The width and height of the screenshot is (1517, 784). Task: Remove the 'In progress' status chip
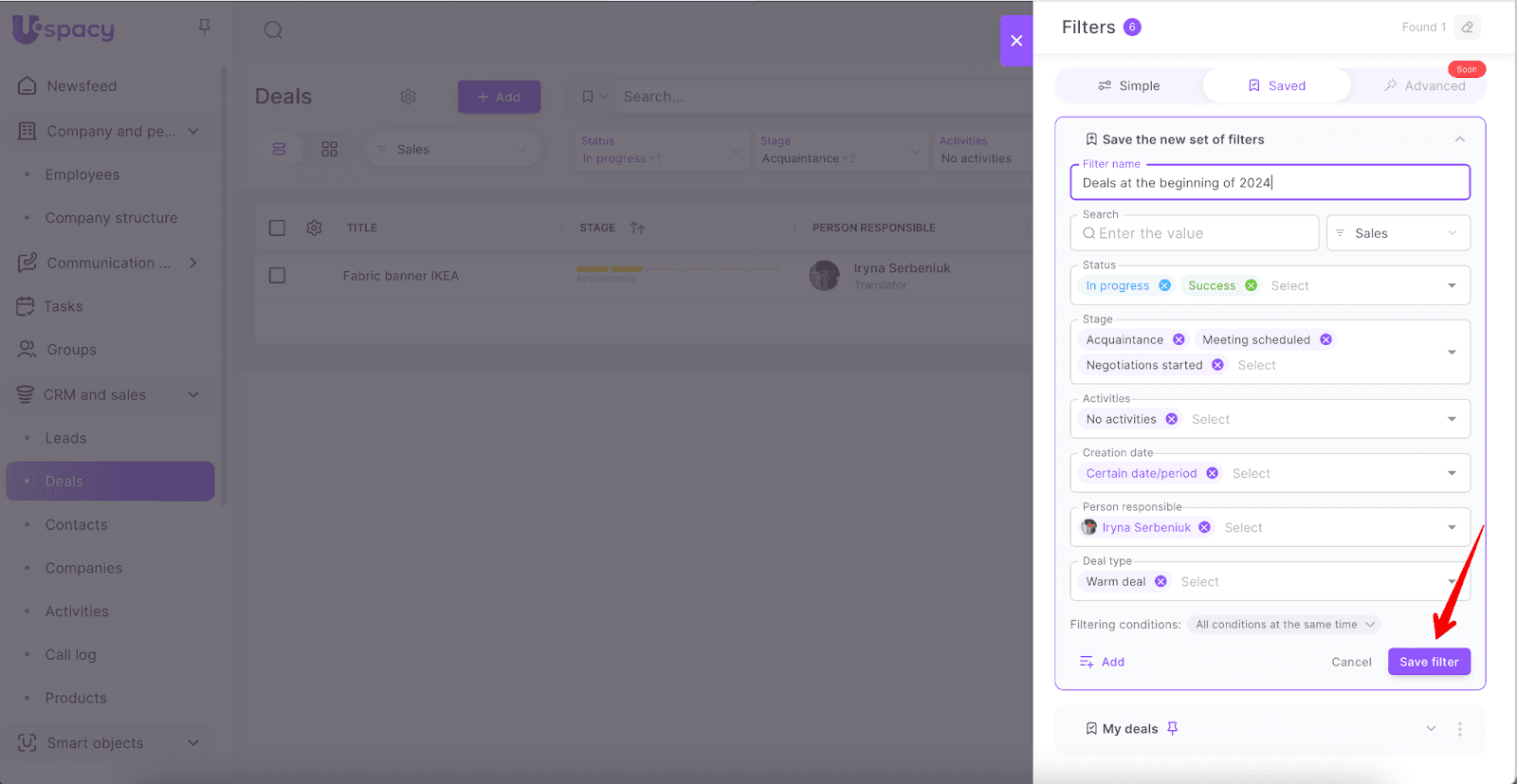coord(1164,285)
